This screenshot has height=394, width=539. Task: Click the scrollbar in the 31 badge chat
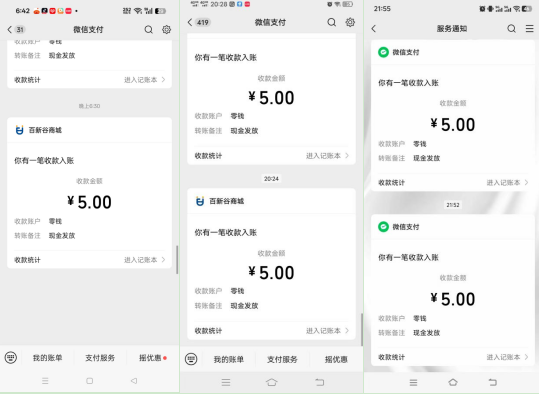177,260
